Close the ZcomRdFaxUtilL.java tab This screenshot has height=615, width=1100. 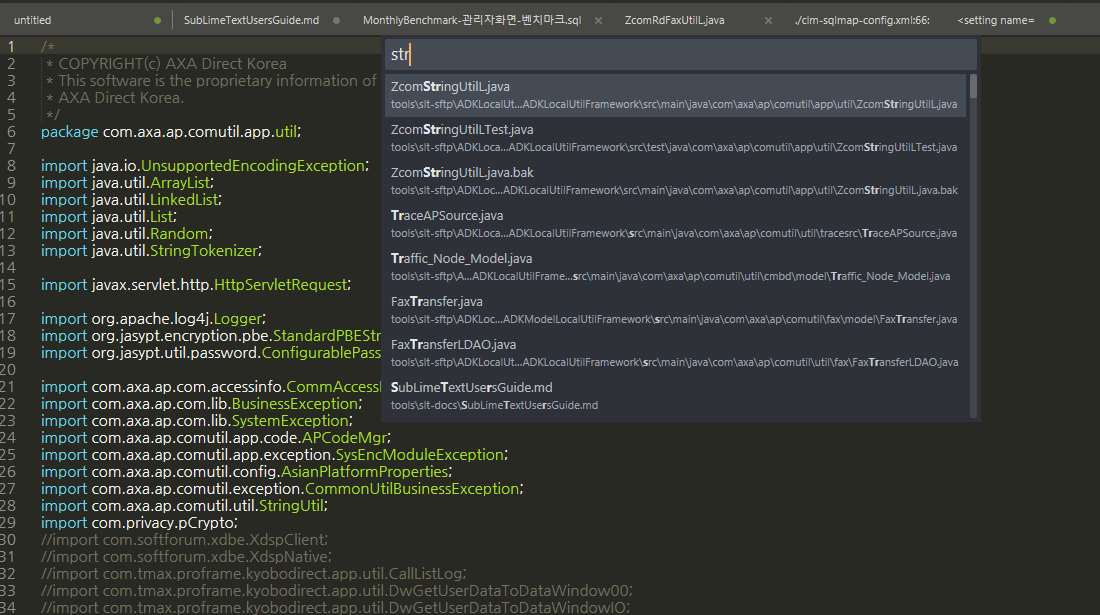click(768, 20)
